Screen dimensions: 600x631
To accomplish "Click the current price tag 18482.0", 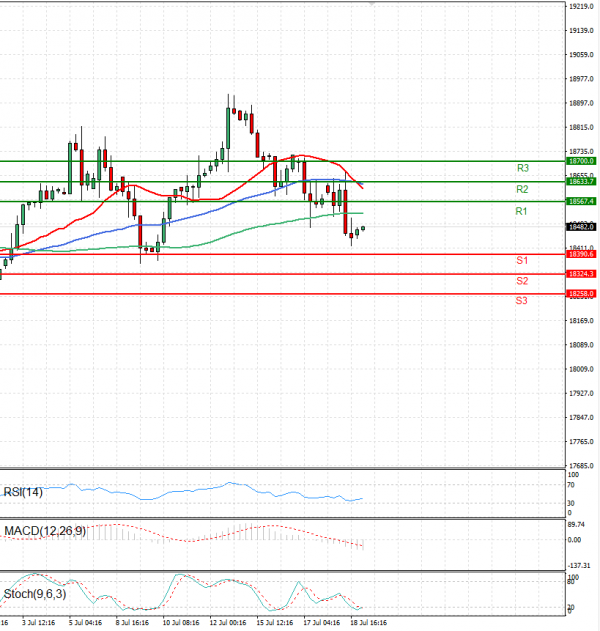I will (580, 228).
